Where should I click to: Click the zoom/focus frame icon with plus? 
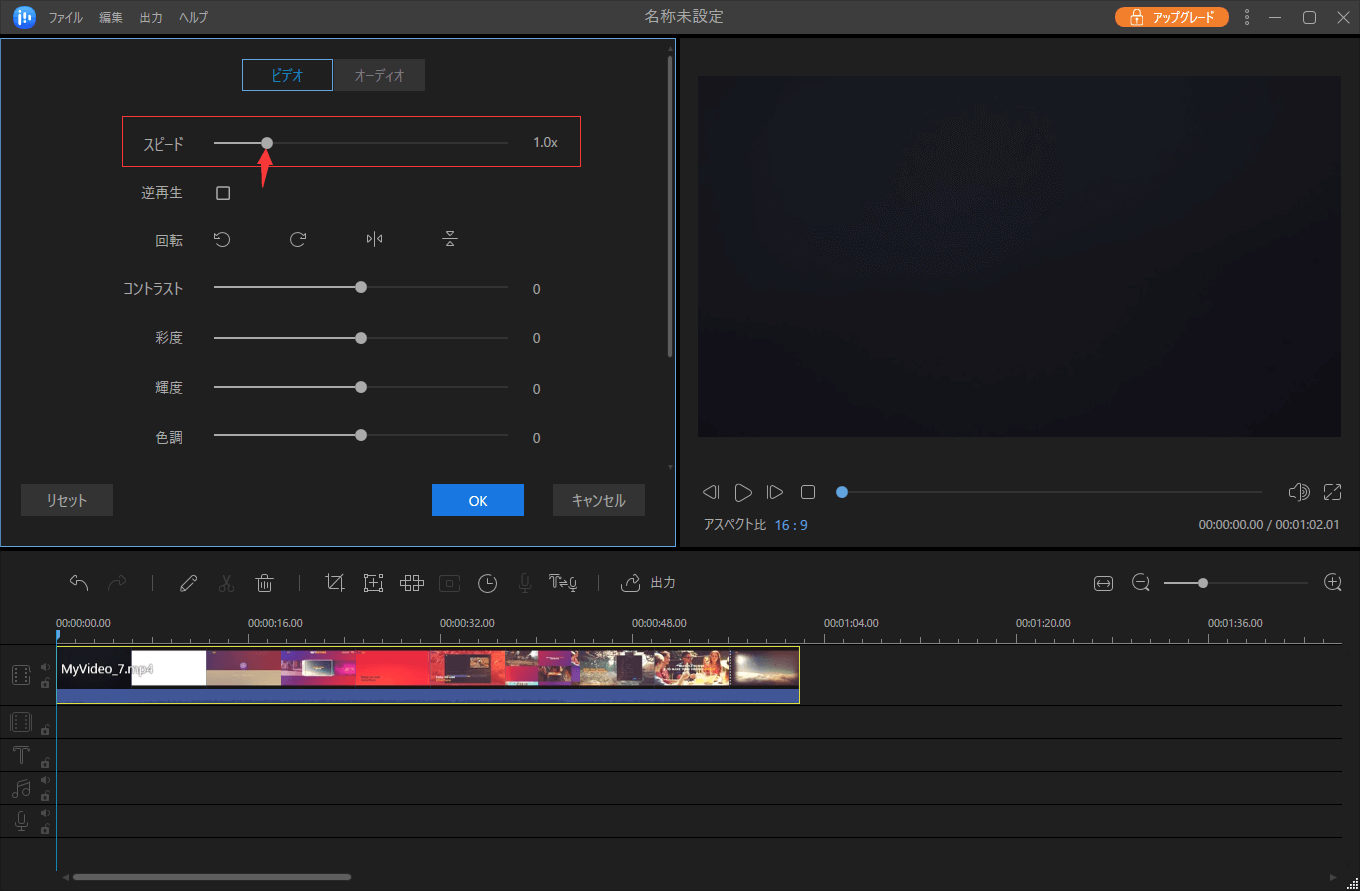[x=373, y=583]
